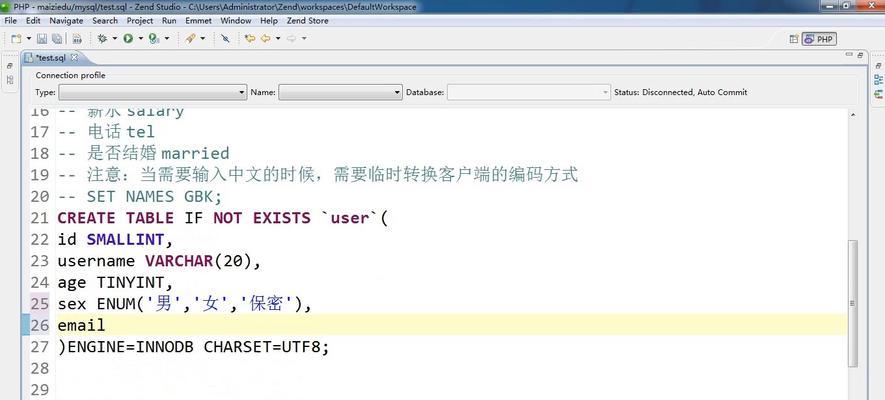Open the Help menu
The height and width of the screenshot is (400, 885).
coord(269,21)
